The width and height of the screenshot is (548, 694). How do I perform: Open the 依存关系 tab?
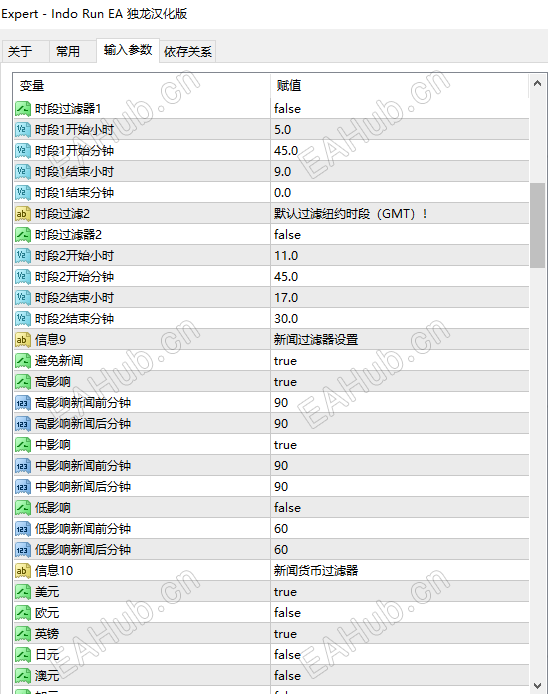click(188, 52)
